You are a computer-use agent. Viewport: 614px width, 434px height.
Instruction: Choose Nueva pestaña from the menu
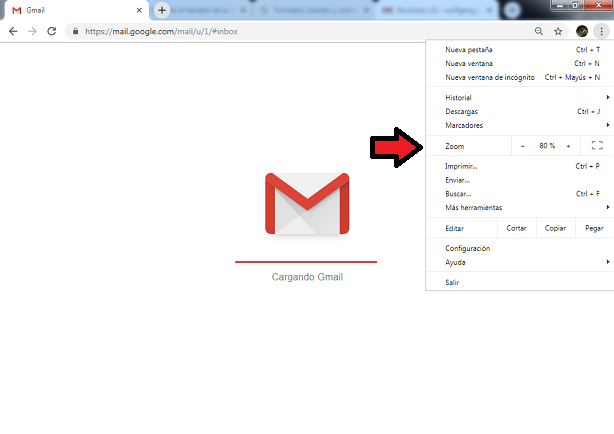pyautogui.click(x=520, y=50)
